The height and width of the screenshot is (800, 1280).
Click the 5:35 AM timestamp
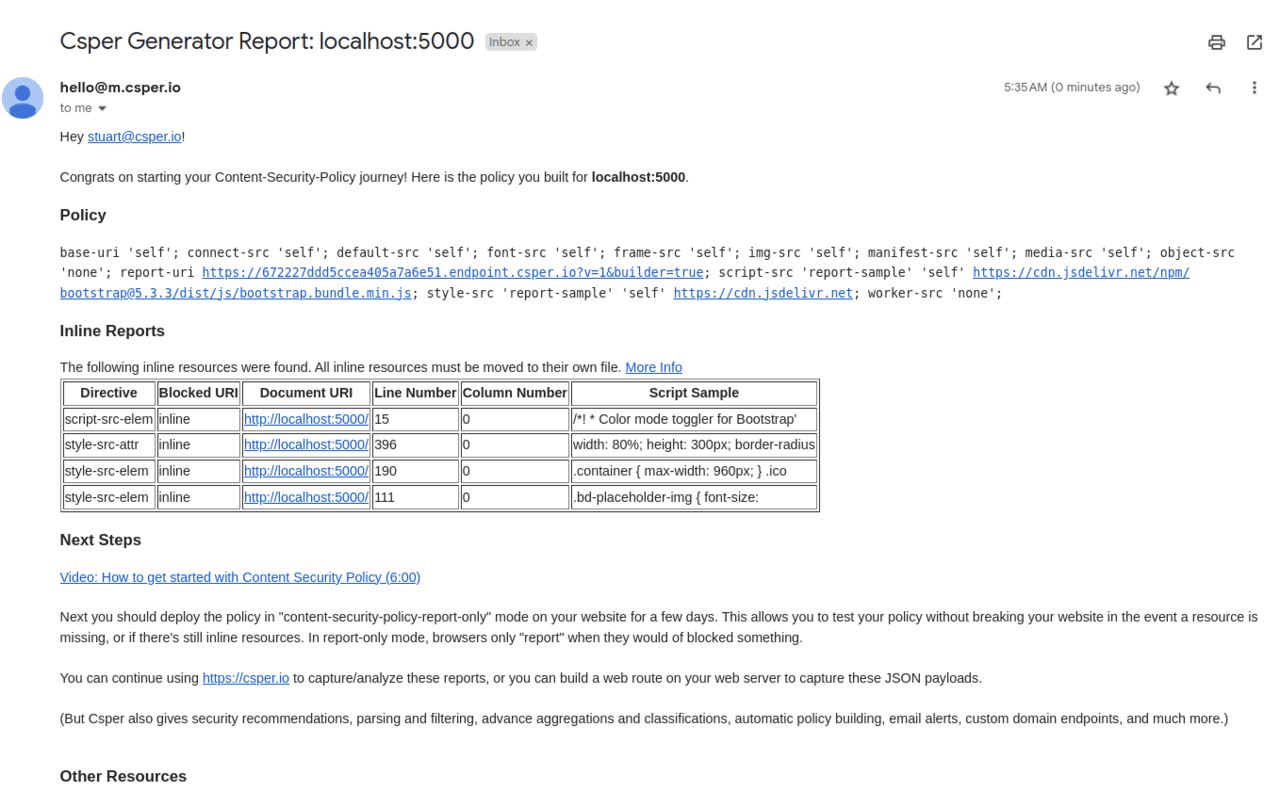tap(1072, 87)
